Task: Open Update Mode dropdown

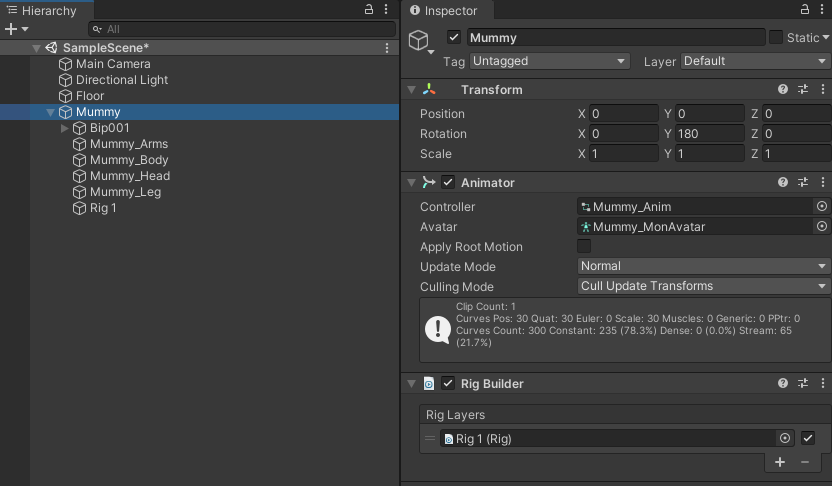Action: click(x=704, y=266)
